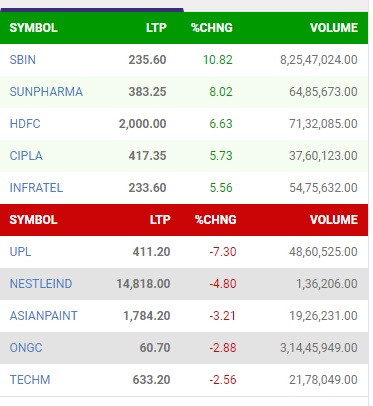Open the NESTLEIND stock link
The image size is (373, 406).
41,284
